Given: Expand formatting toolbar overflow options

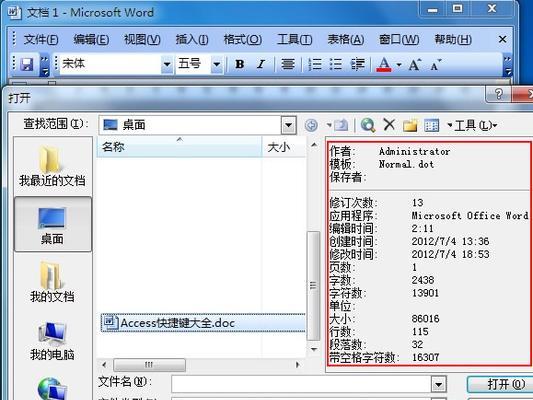Looking at the screenshot, I should (x=508, y=65).
